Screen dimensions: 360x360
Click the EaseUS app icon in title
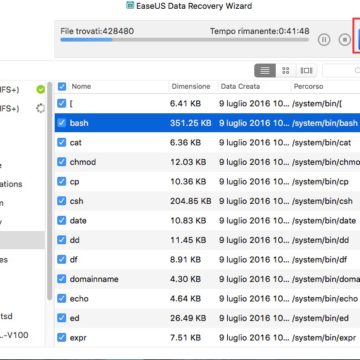pos(130,5)
